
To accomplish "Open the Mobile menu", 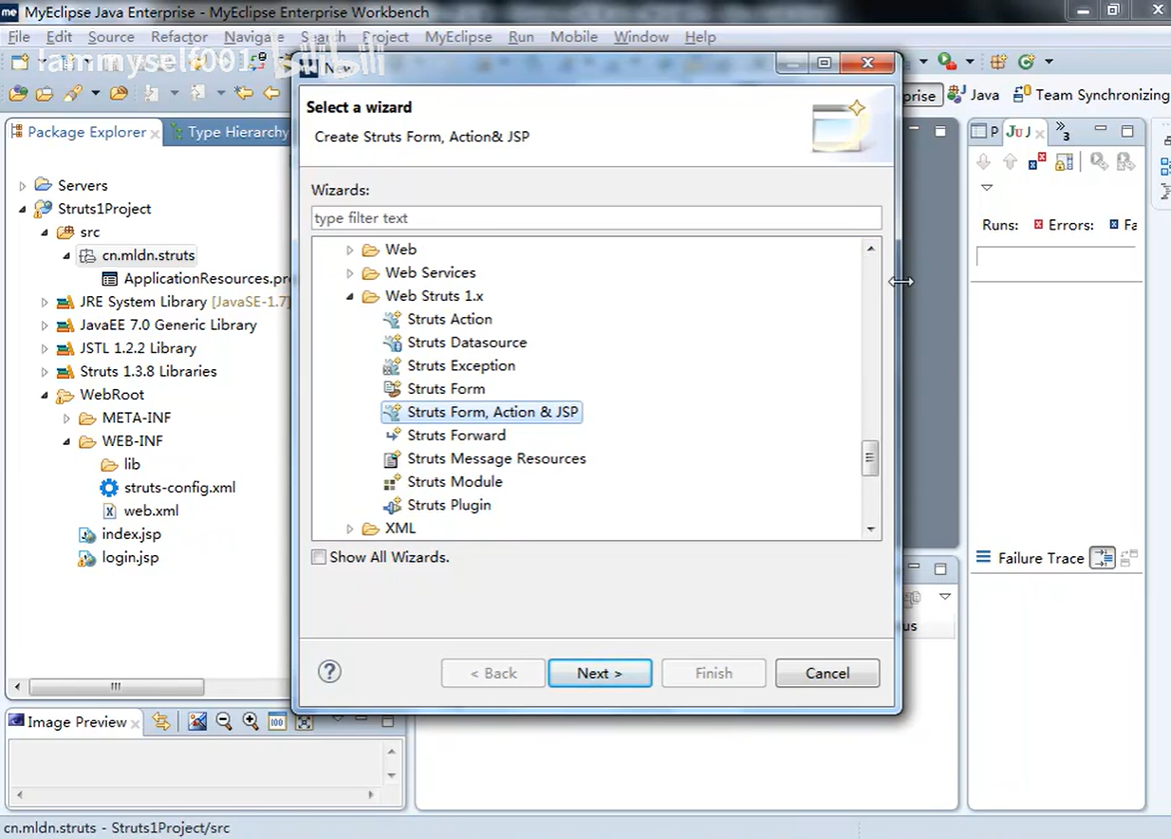I will tap(574, 37).
